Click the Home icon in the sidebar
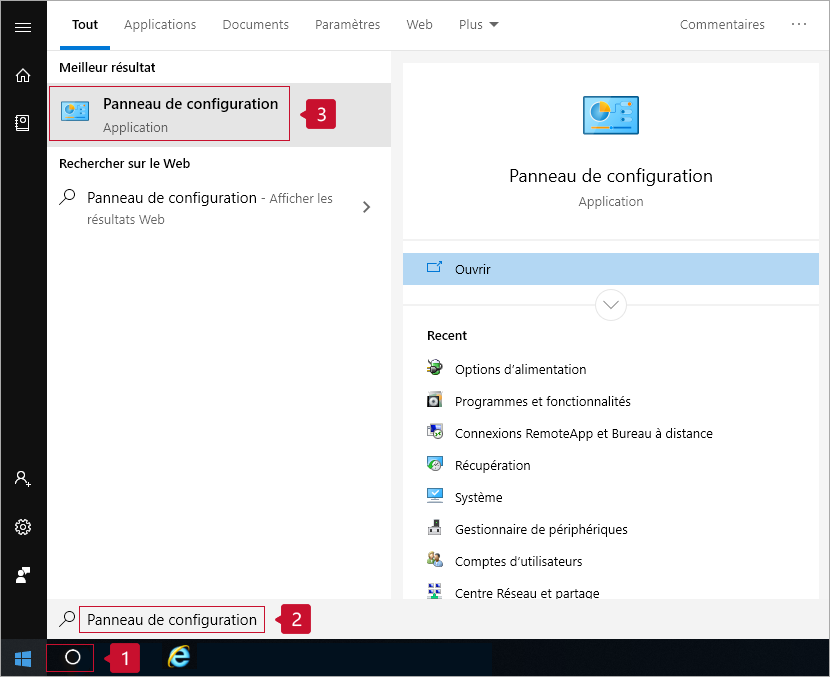This screenshot has height=677, width=830. (x=23, y=76)
